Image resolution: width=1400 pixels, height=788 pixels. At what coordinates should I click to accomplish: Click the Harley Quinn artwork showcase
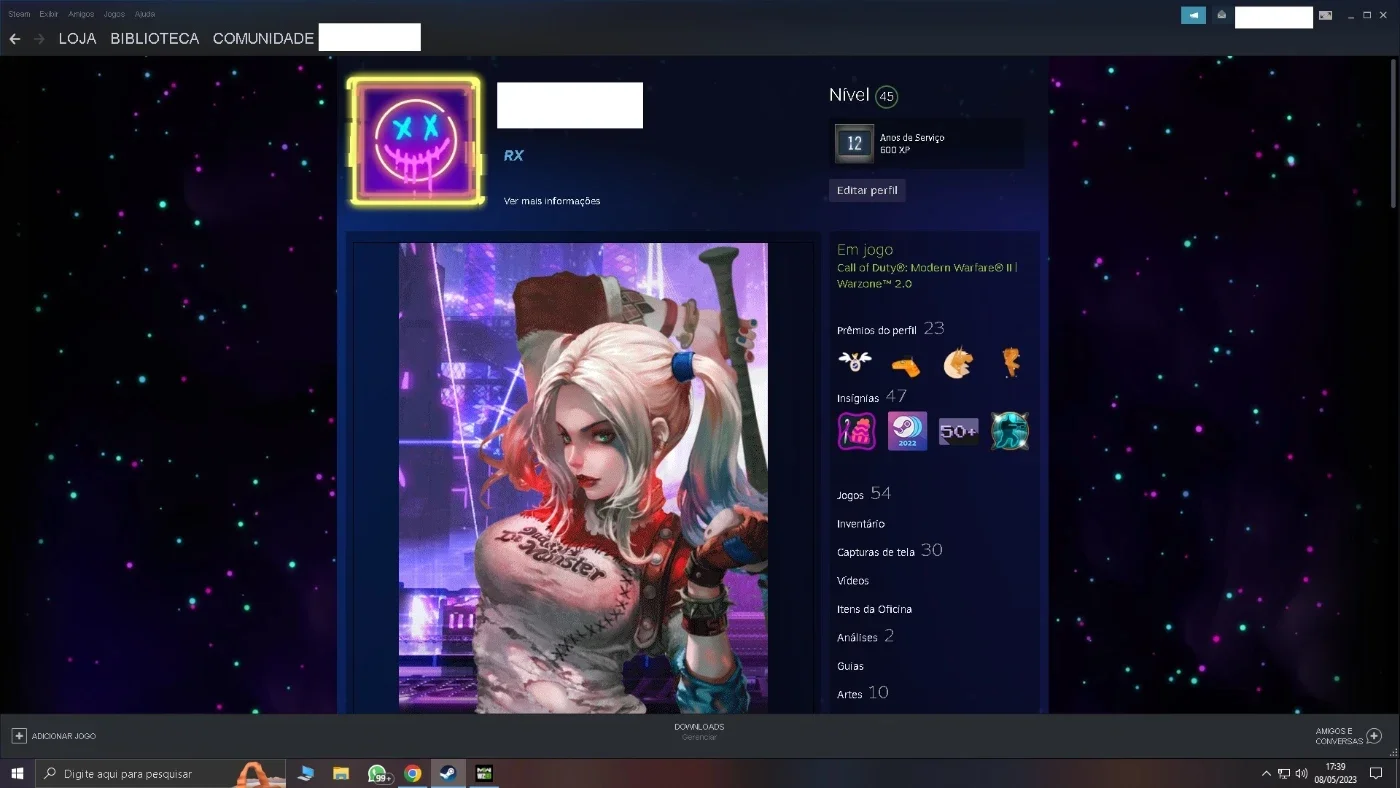coord(583,478)
